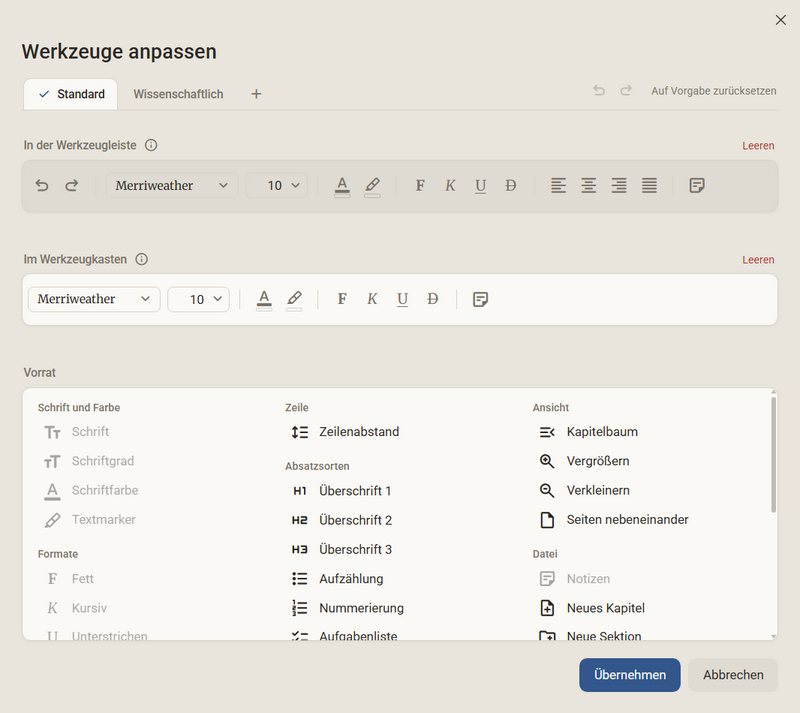The height and width of the screenshot is (713, 800).
Task: Click Auf Vorgabe zurücksetzen
Action: [714, 91]
